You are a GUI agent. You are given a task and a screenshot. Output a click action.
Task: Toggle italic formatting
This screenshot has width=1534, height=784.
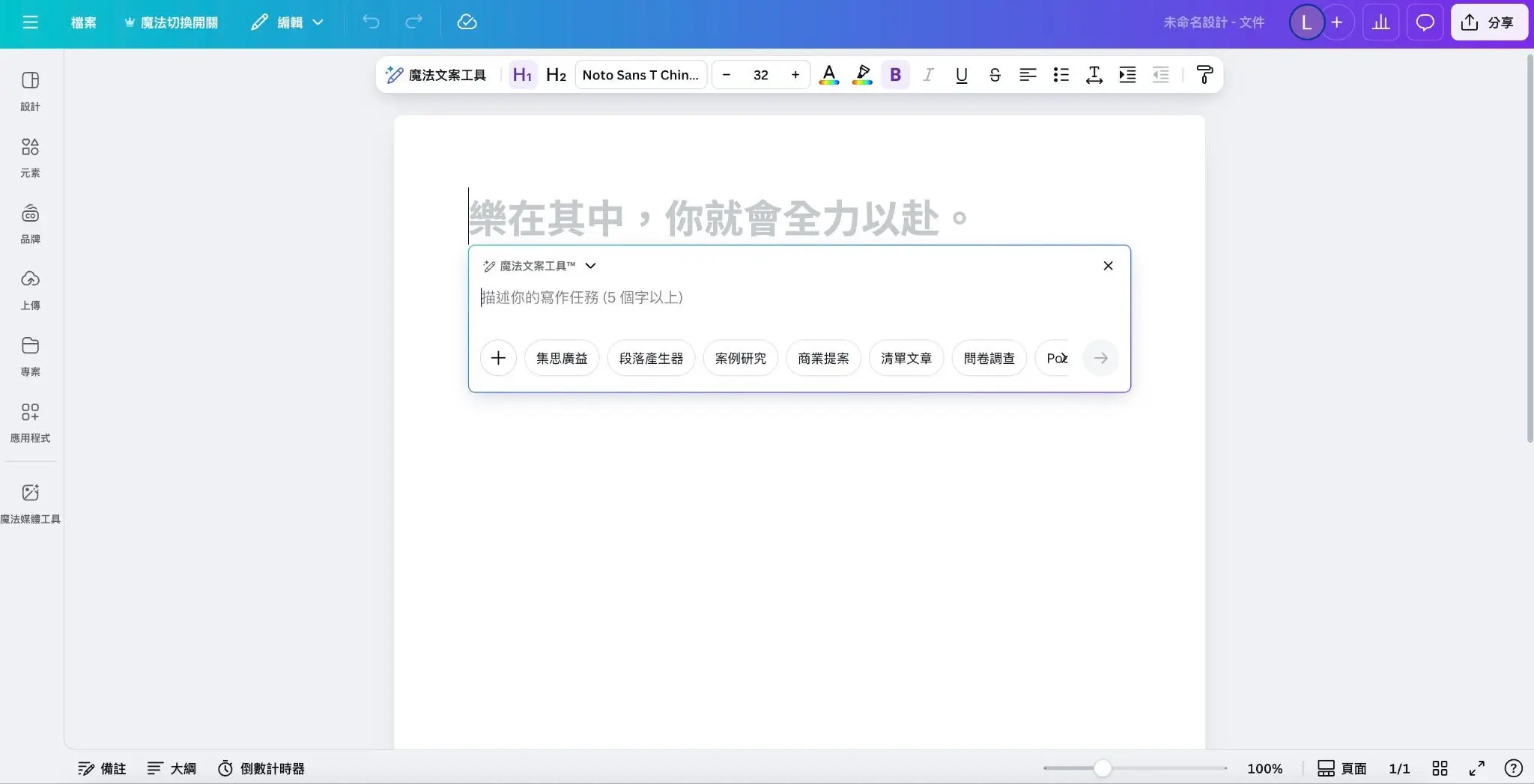927,74
